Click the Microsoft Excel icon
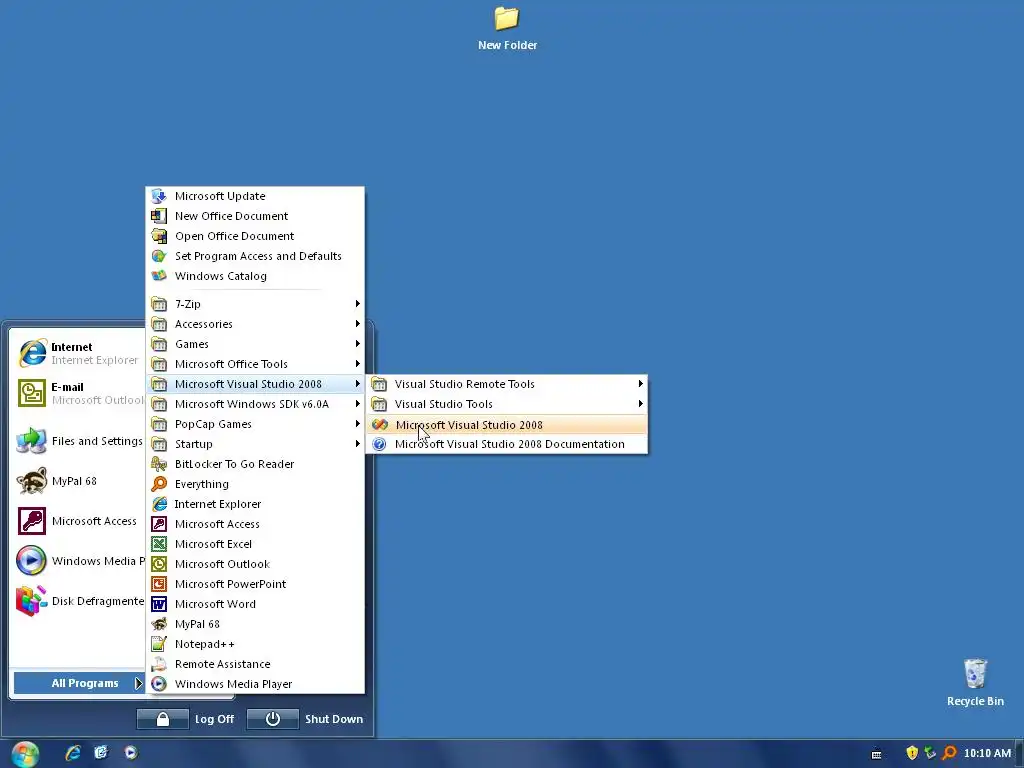 coord(159,544)
